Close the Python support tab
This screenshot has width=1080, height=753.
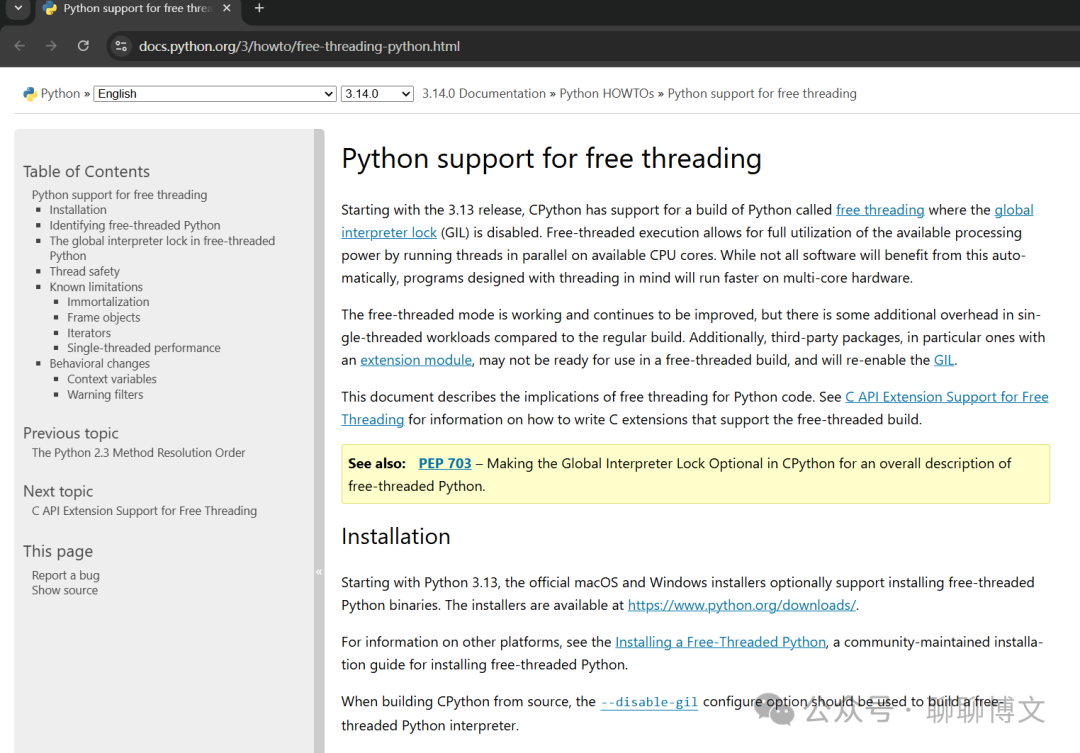[227, 8]
